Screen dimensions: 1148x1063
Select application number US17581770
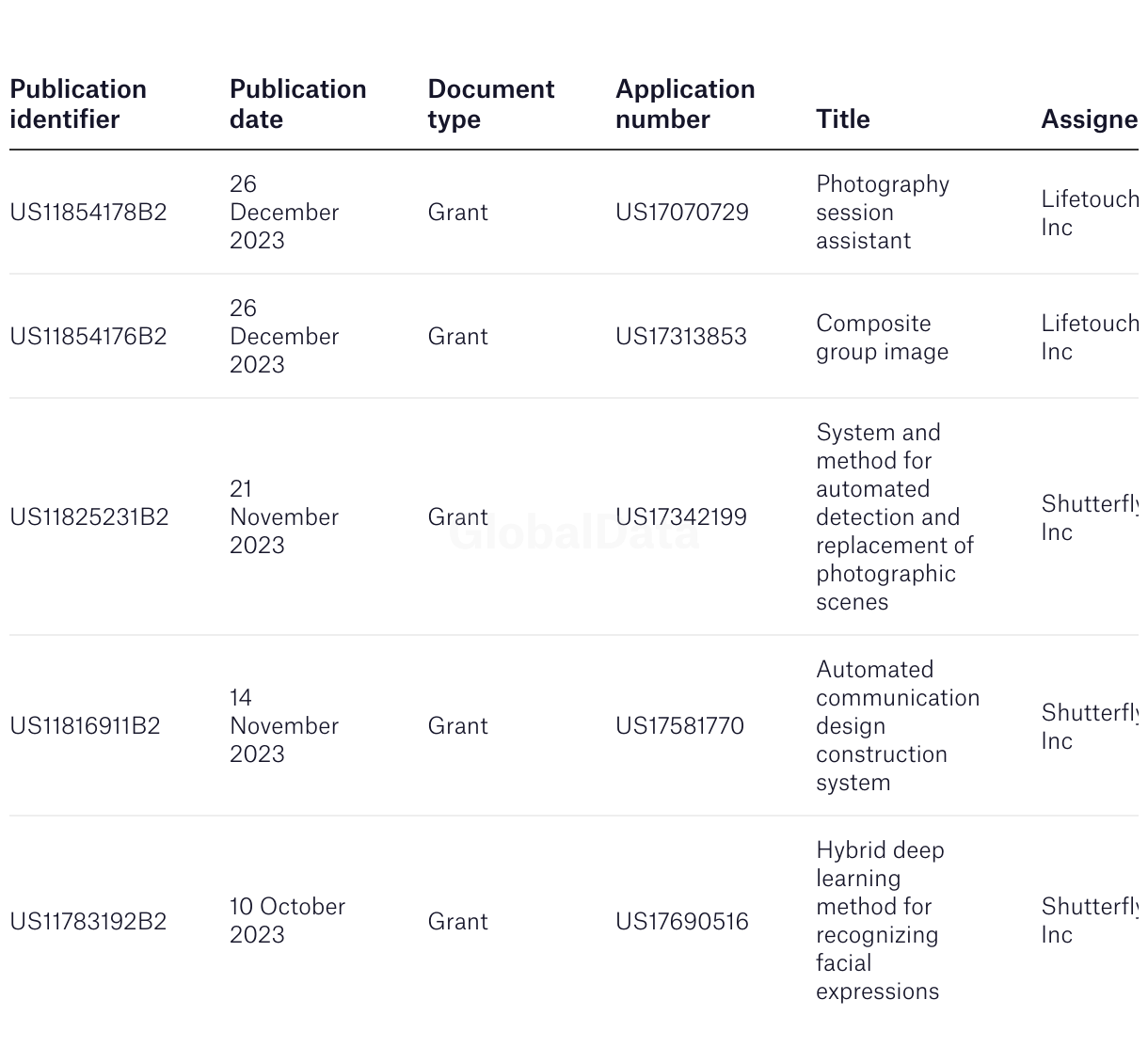(x=680, y=726)
